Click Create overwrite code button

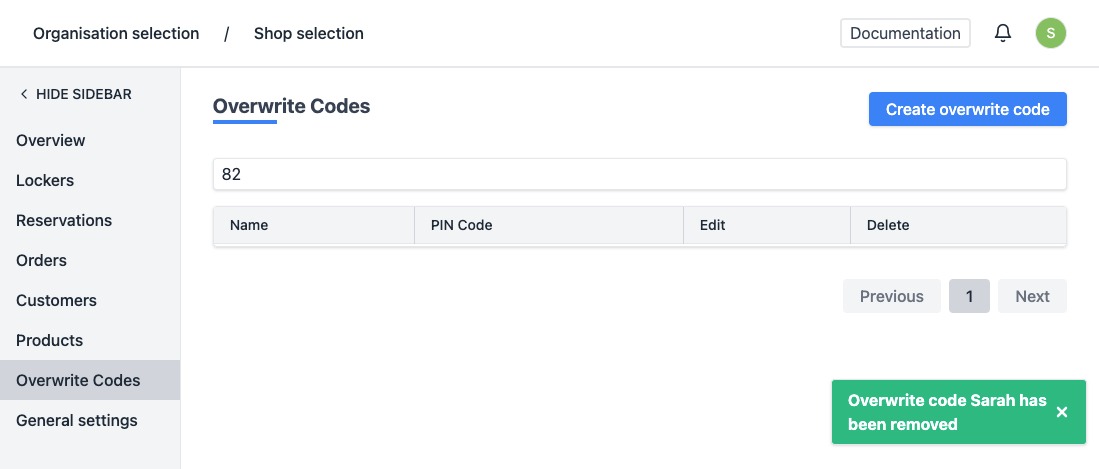[967, 109]
